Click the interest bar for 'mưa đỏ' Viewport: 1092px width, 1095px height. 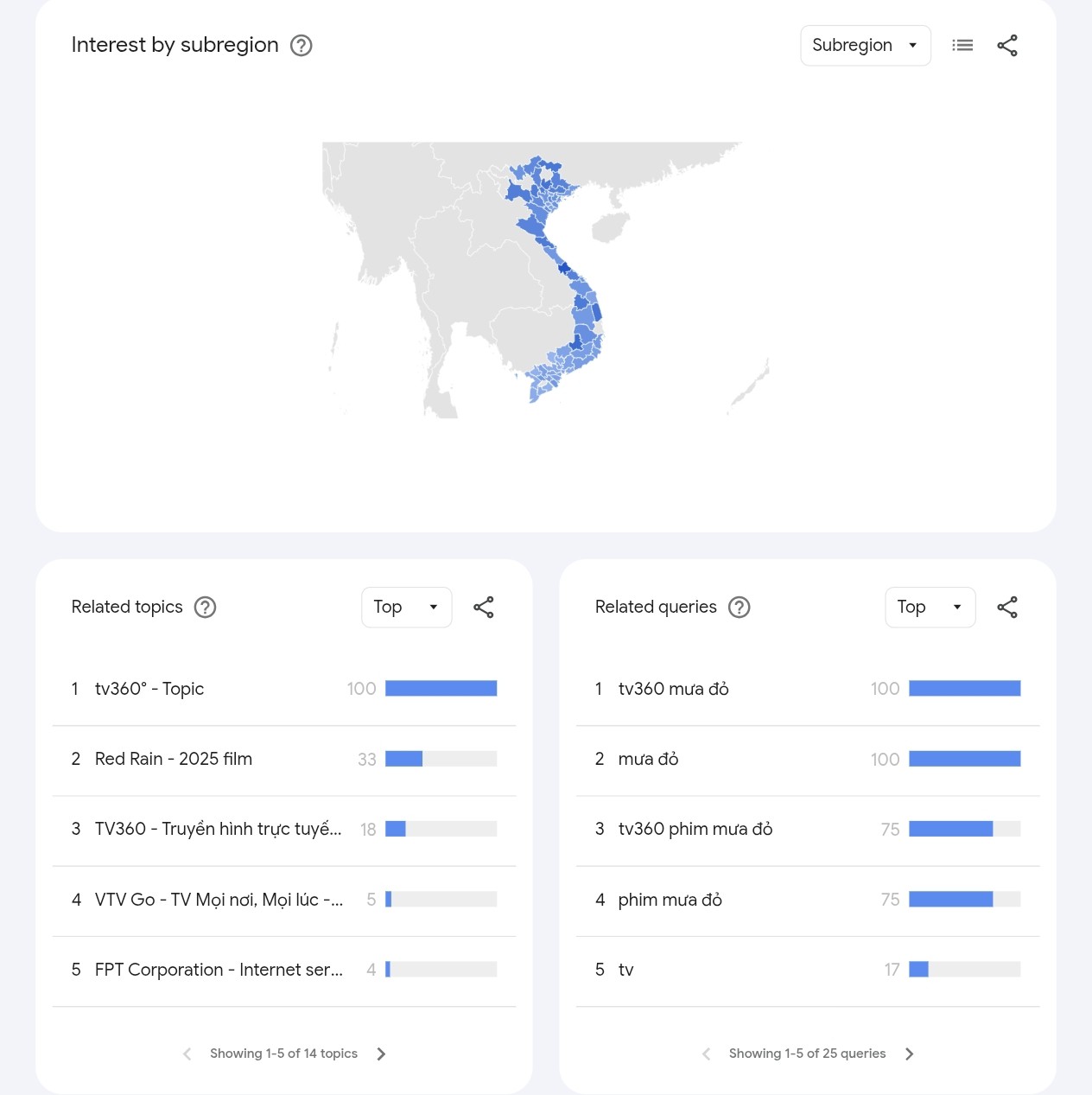(965, 759)
